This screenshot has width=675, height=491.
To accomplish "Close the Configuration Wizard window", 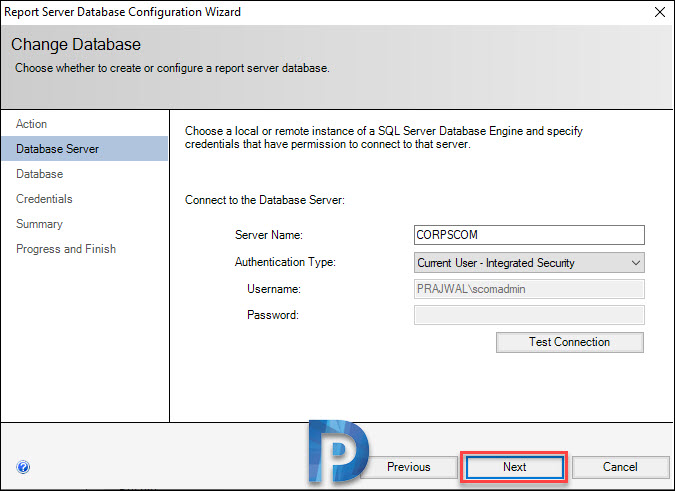I will click(x=660, y=12).
